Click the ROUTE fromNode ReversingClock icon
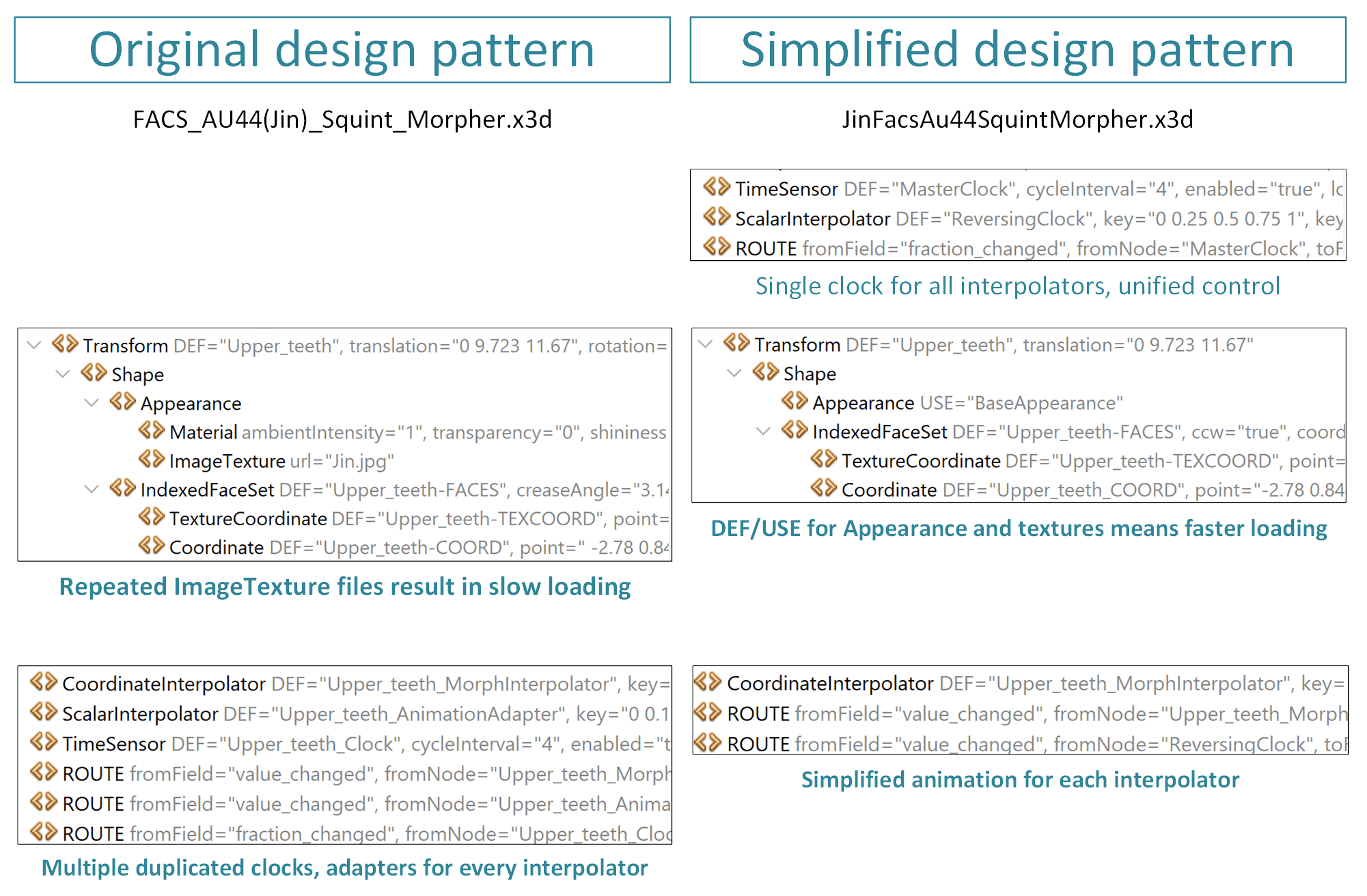 [x=708, y=742]
